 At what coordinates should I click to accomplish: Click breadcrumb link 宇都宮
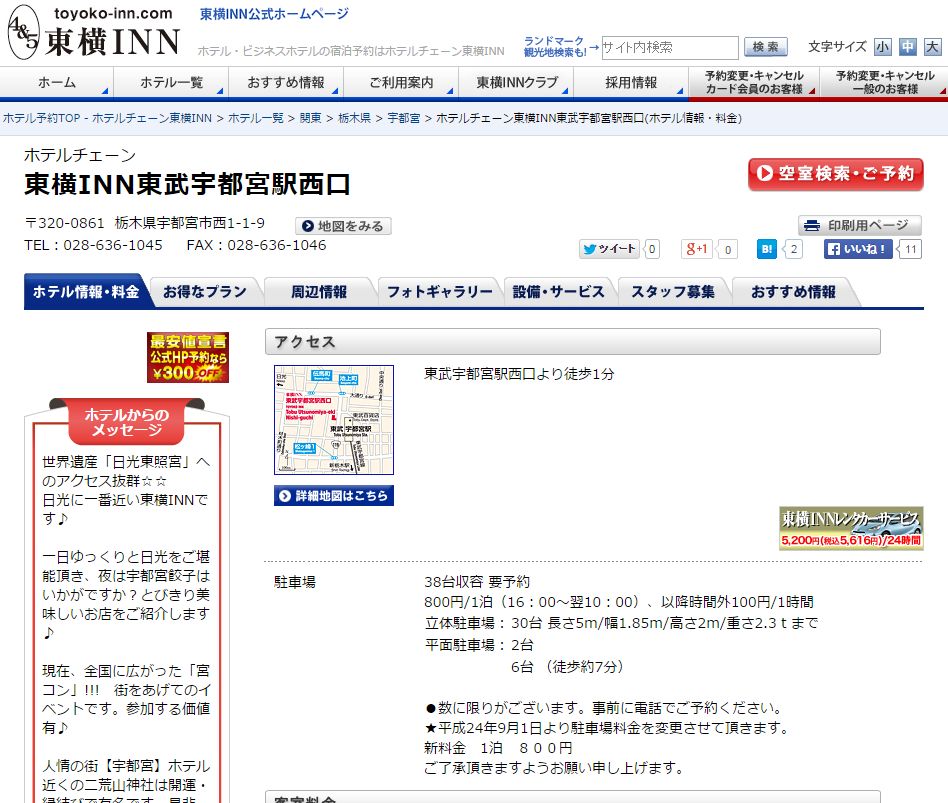[404, 118]
